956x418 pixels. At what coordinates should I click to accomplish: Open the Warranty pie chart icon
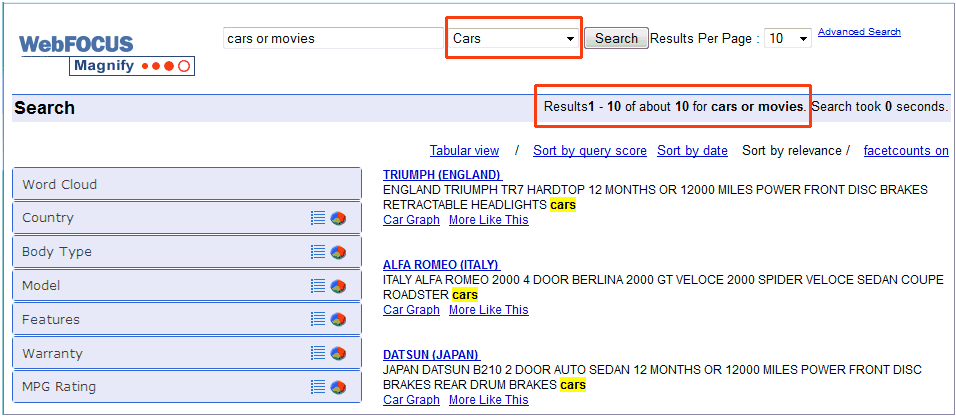[338, 353]
